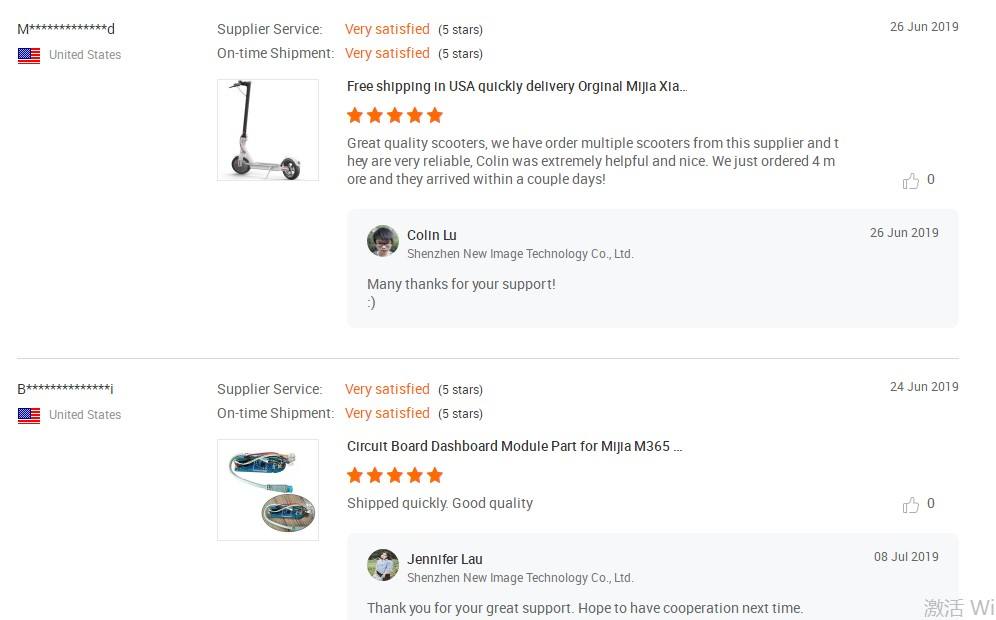Click five-star rating on circuit board review

click(x=395, y=475)
